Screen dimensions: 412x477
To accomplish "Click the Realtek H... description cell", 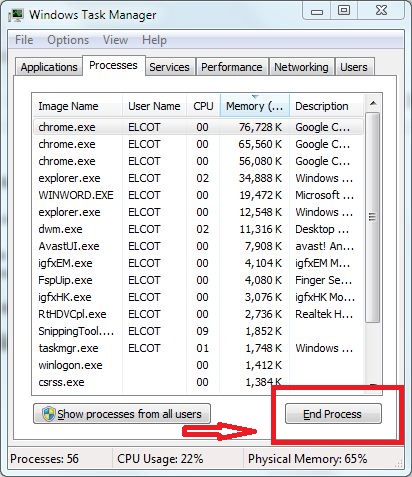I will (x=324, y=314).
